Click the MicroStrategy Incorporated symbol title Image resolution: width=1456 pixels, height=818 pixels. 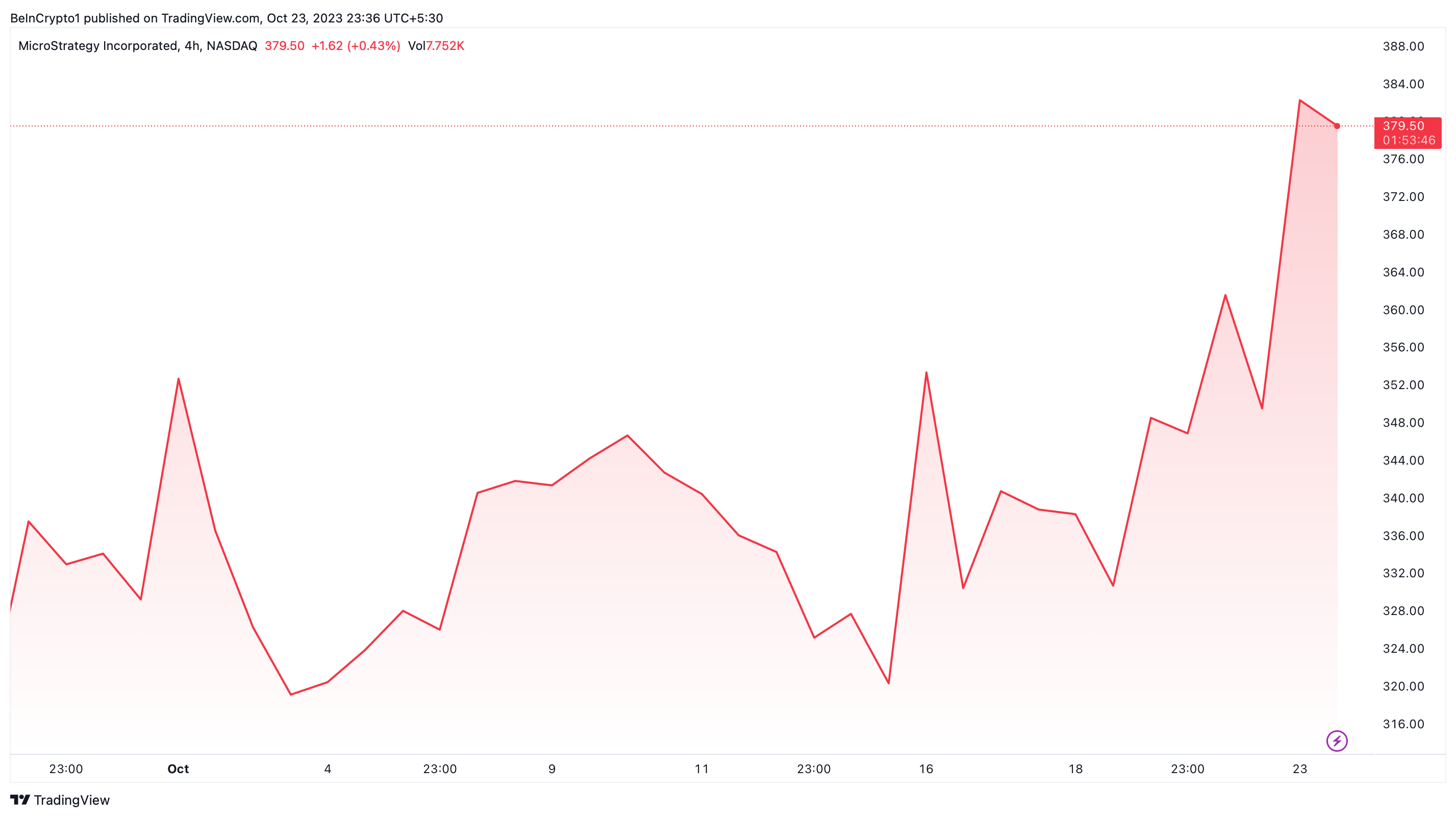[98, 46]
